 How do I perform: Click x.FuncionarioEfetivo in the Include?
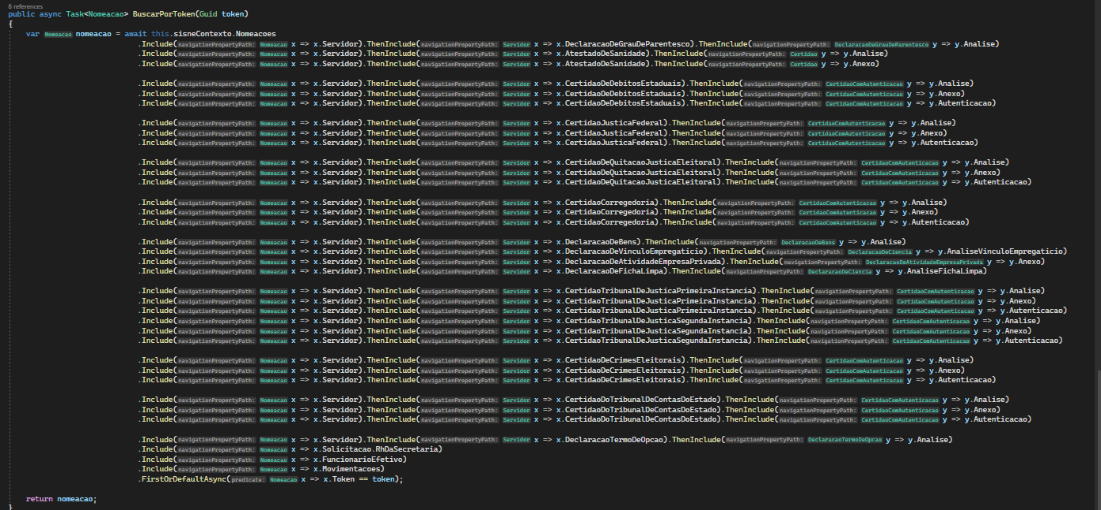358,459
